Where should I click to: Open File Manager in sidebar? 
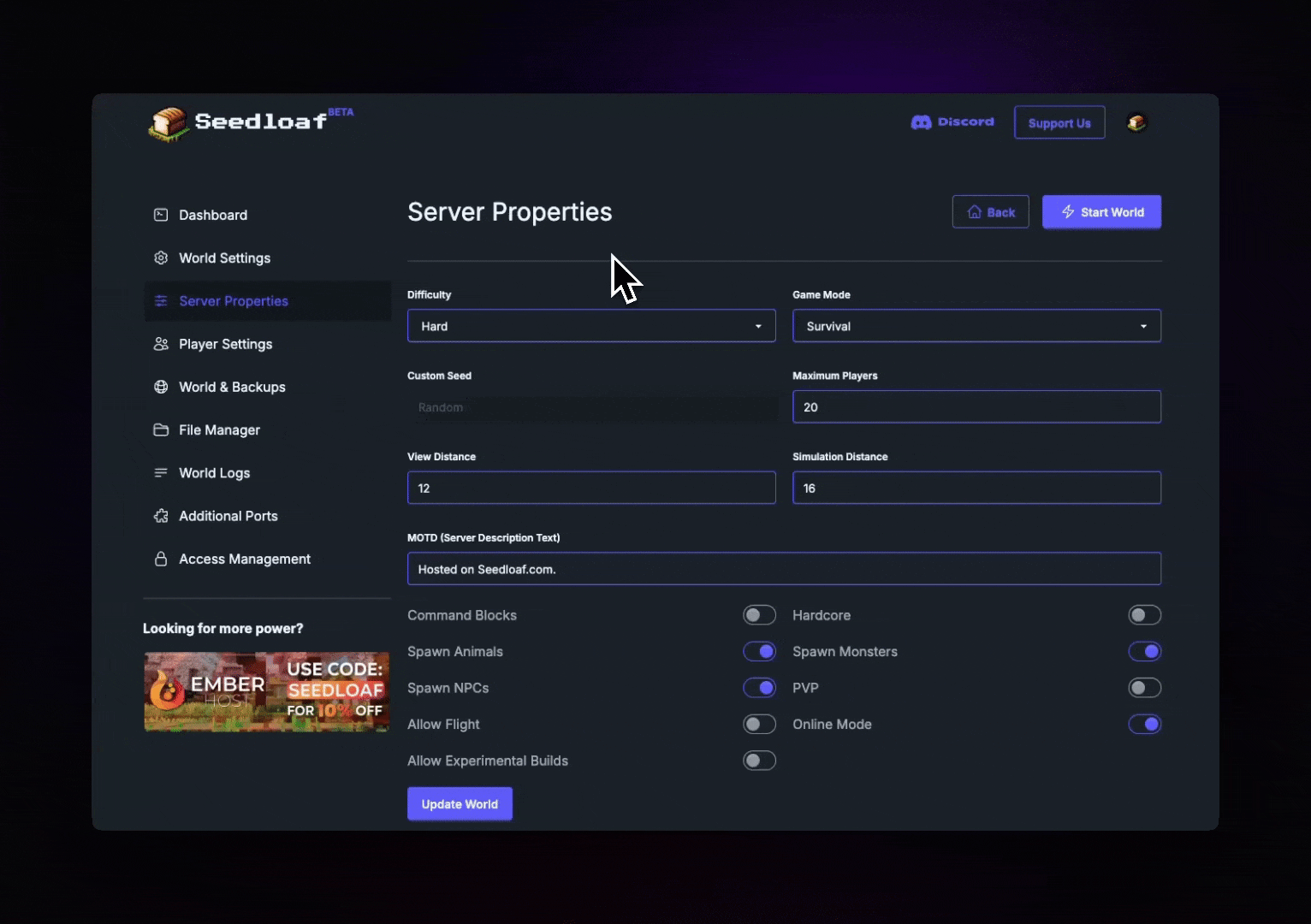click(267, 429)
